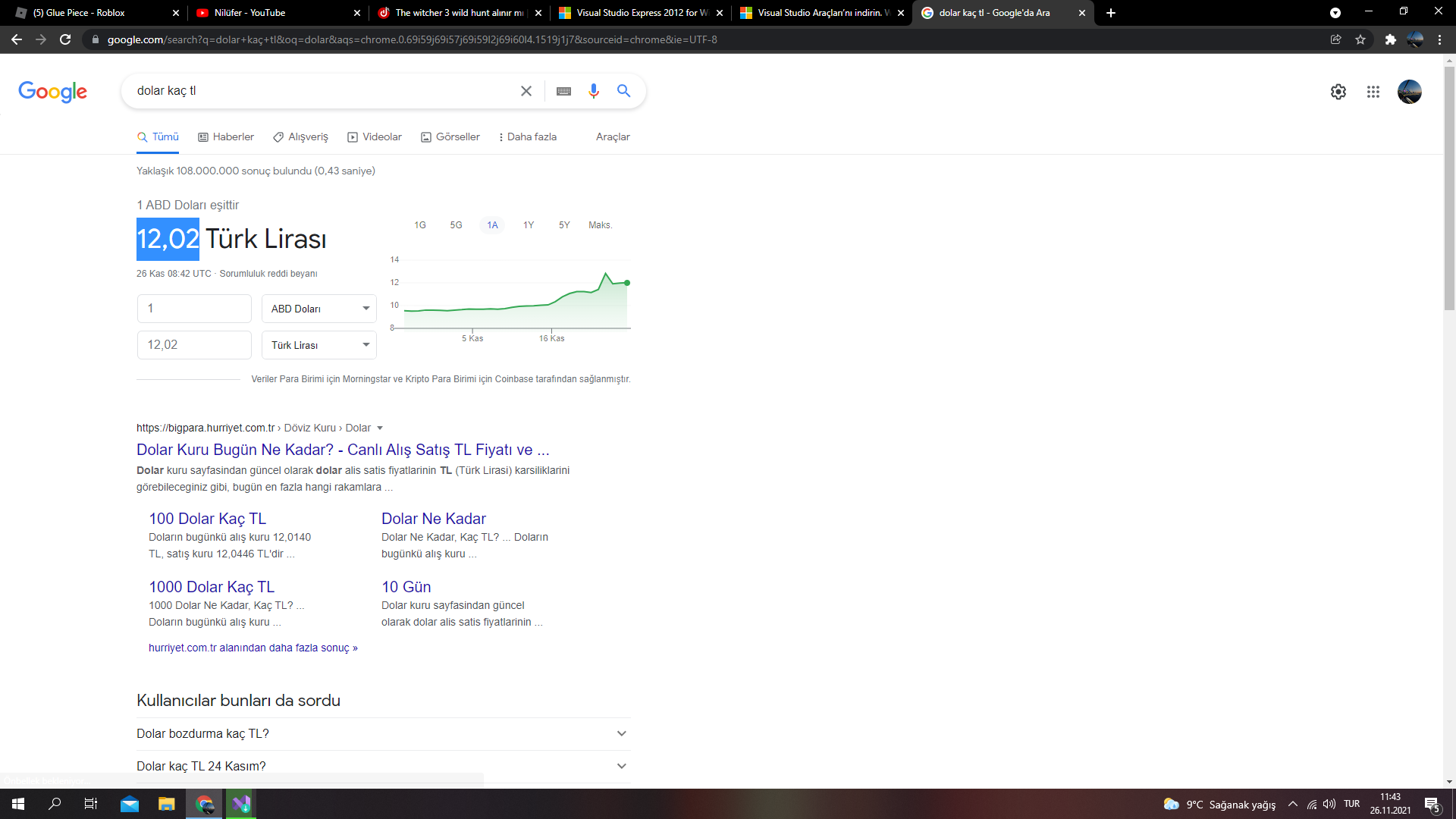The image size is (1456, 819).
Task: Open Google apps grid icon
Action: [1373, 92]
